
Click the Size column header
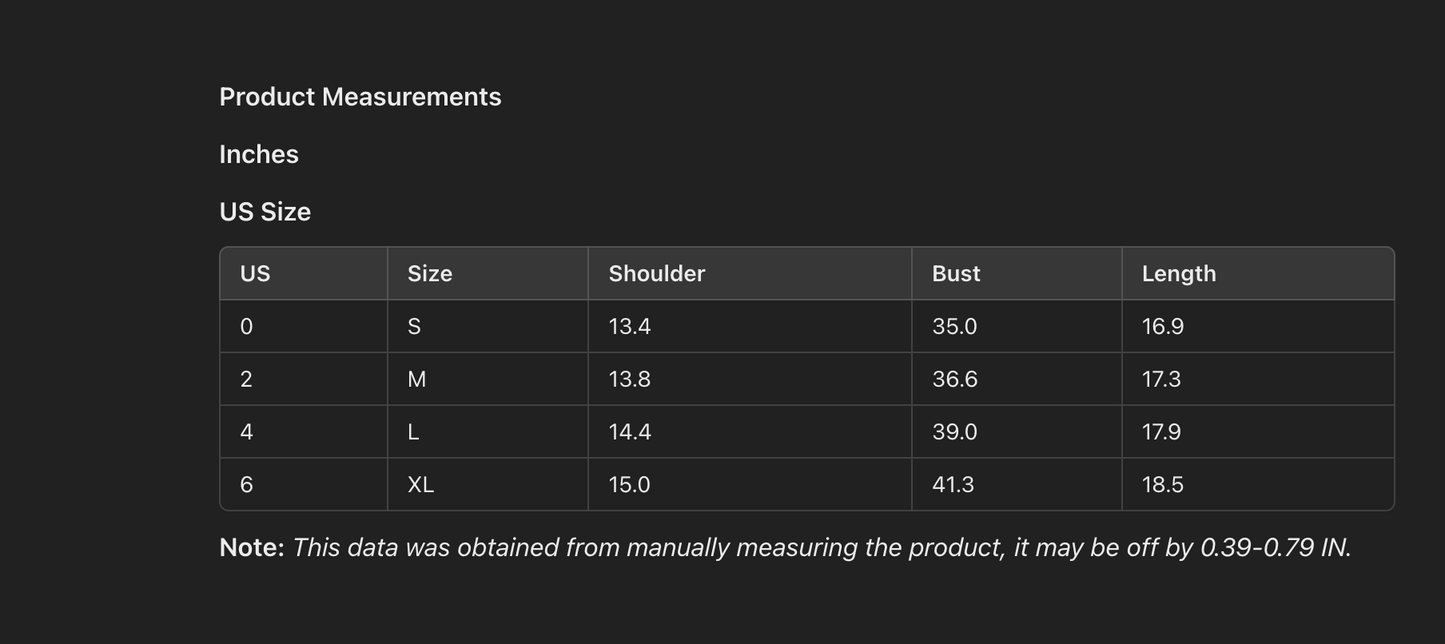point(430,274)
